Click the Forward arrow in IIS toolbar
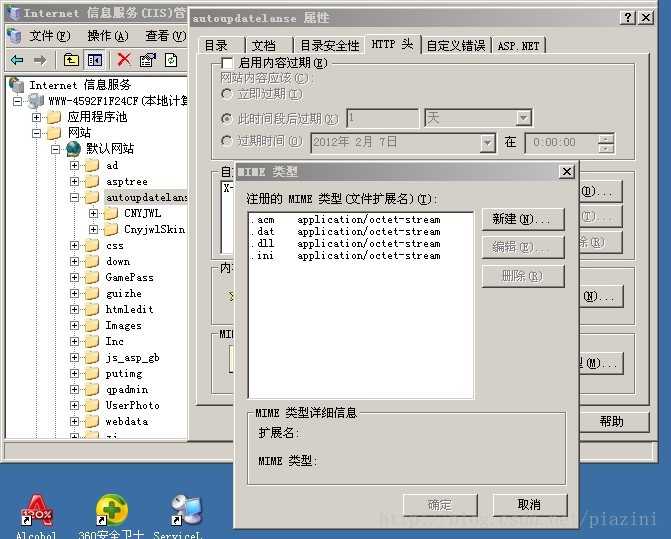The height and width of the screenshot is (539, 671). point(40,60)
